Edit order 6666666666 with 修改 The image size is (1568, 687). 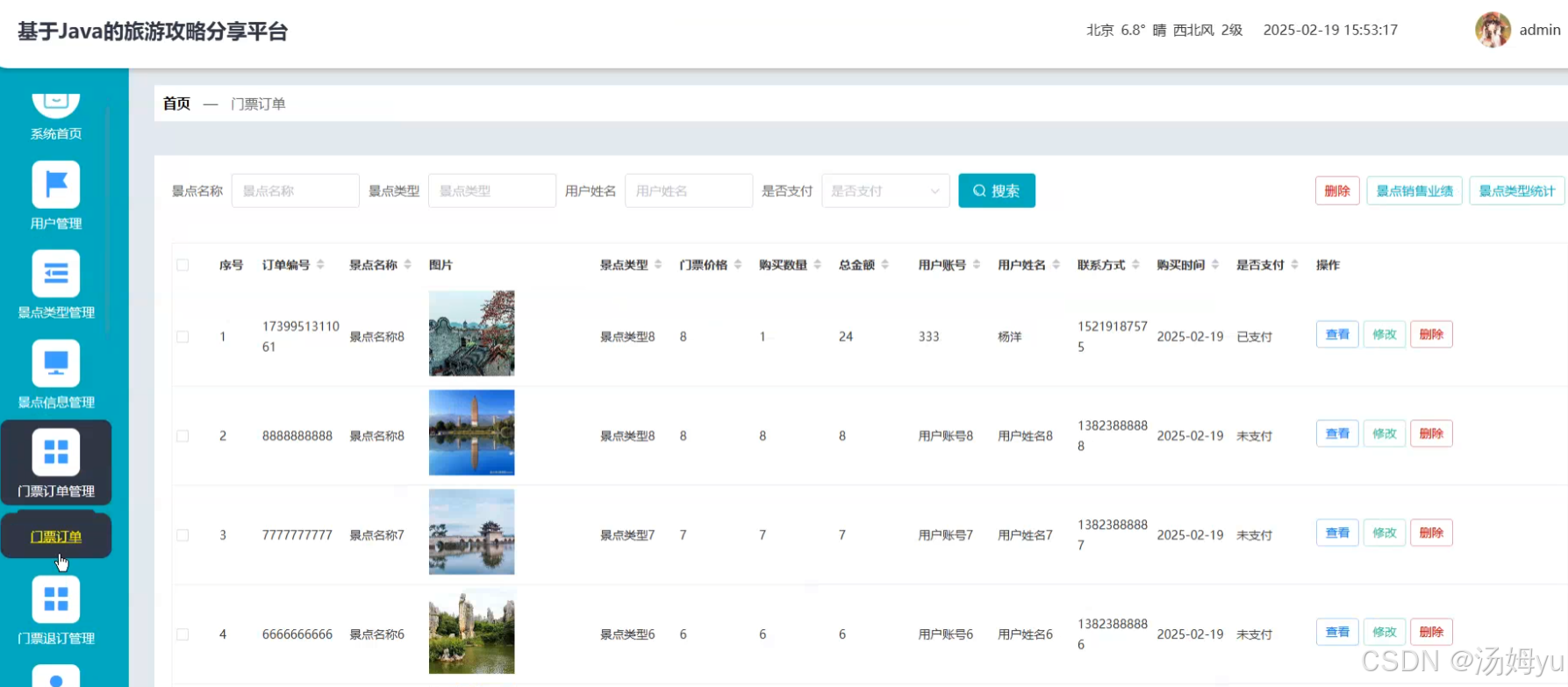[x=1385, y=632]
